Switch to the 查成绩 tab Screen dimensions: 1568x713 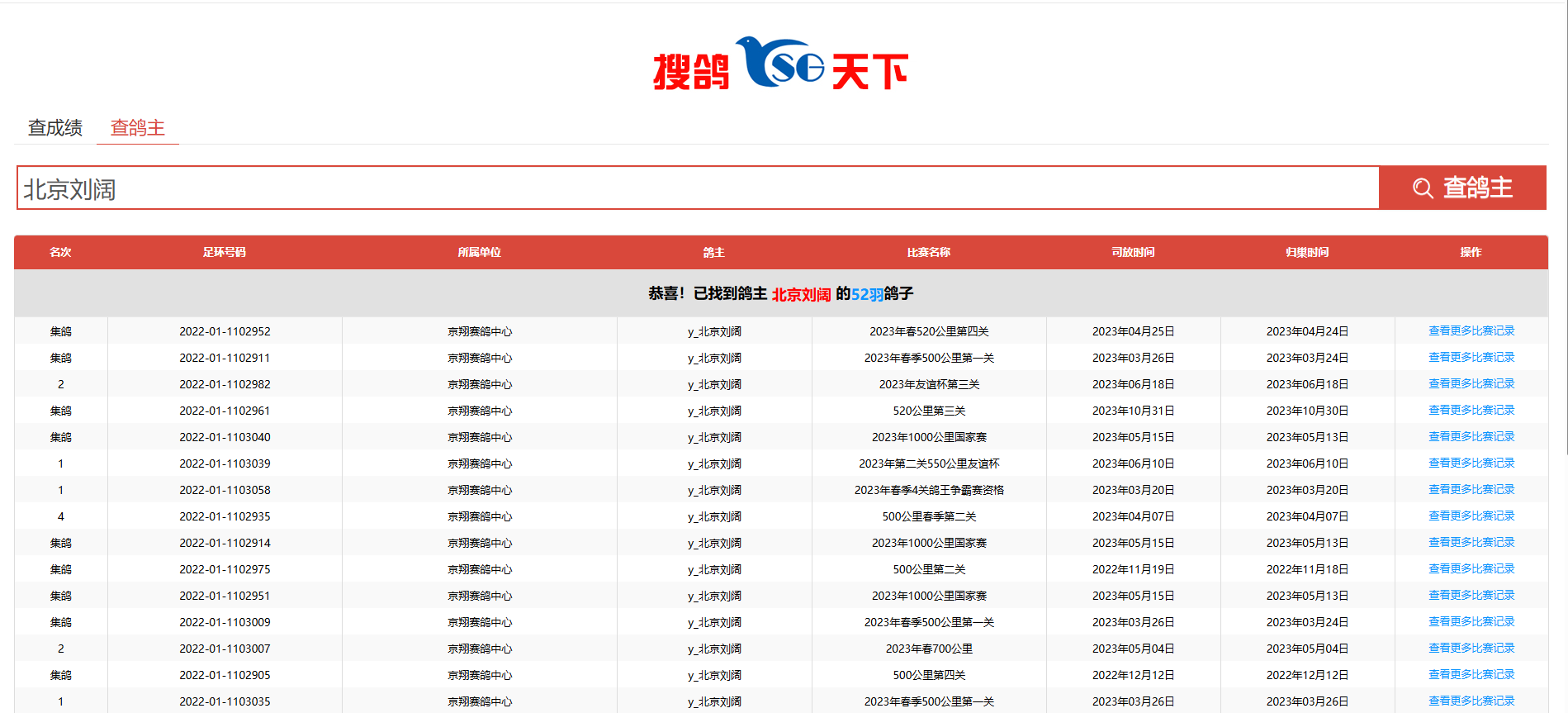(x=55, y=128)
